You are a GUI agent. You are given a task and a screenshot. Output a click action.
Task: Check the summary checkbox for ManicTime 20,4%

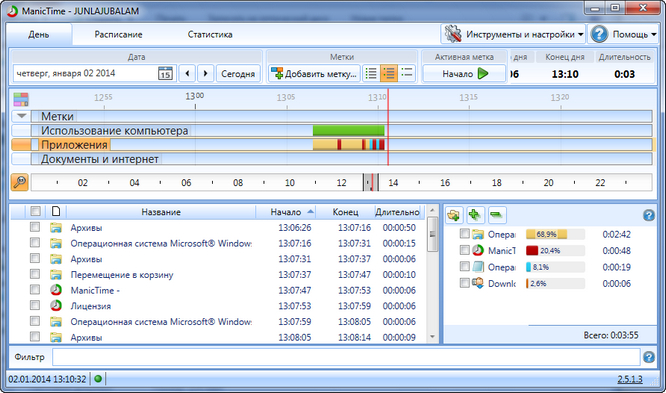[465, 250]
